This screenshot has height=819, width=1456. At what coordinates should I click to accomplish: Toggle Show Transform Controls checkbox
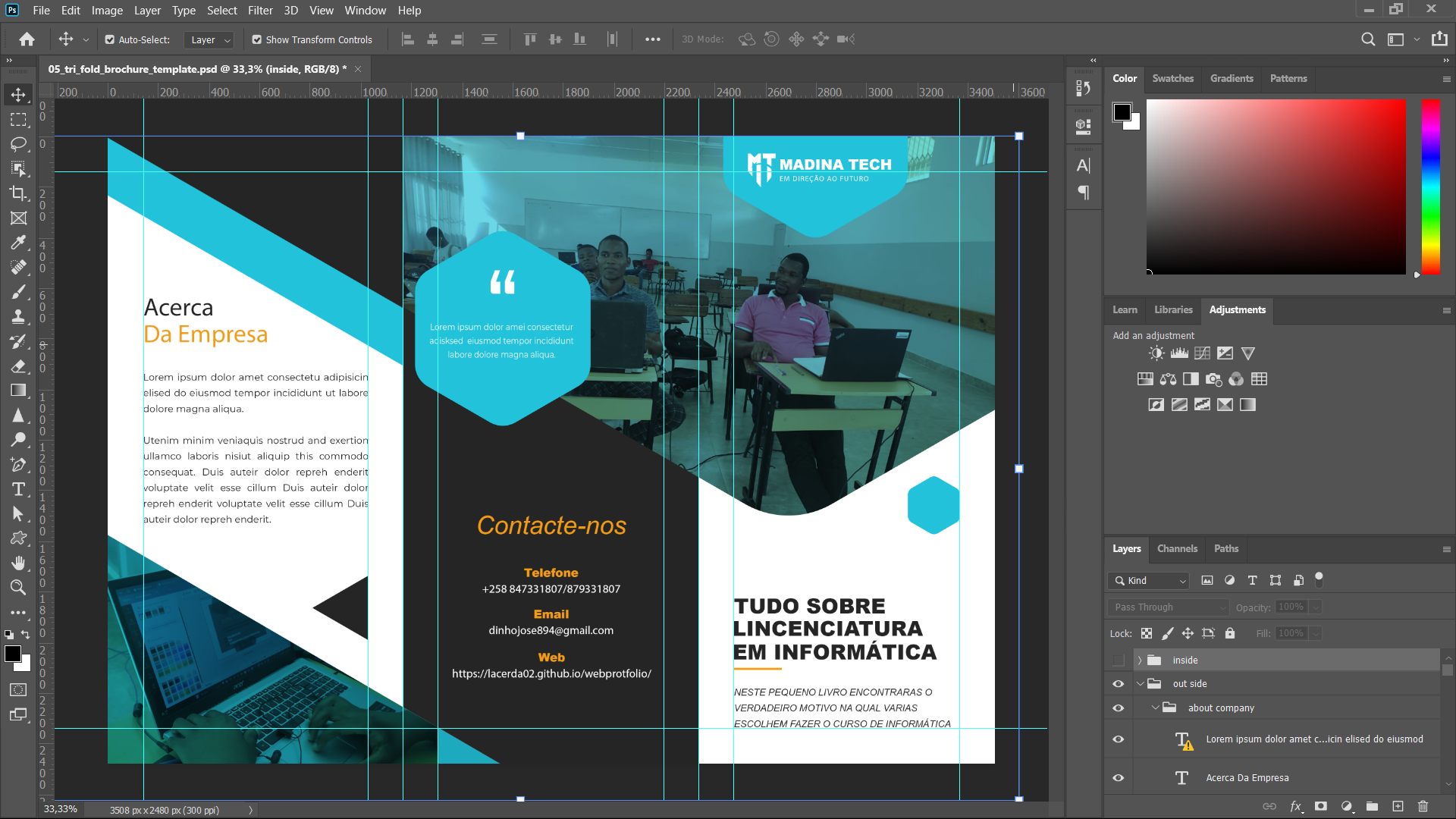point(257,39)
